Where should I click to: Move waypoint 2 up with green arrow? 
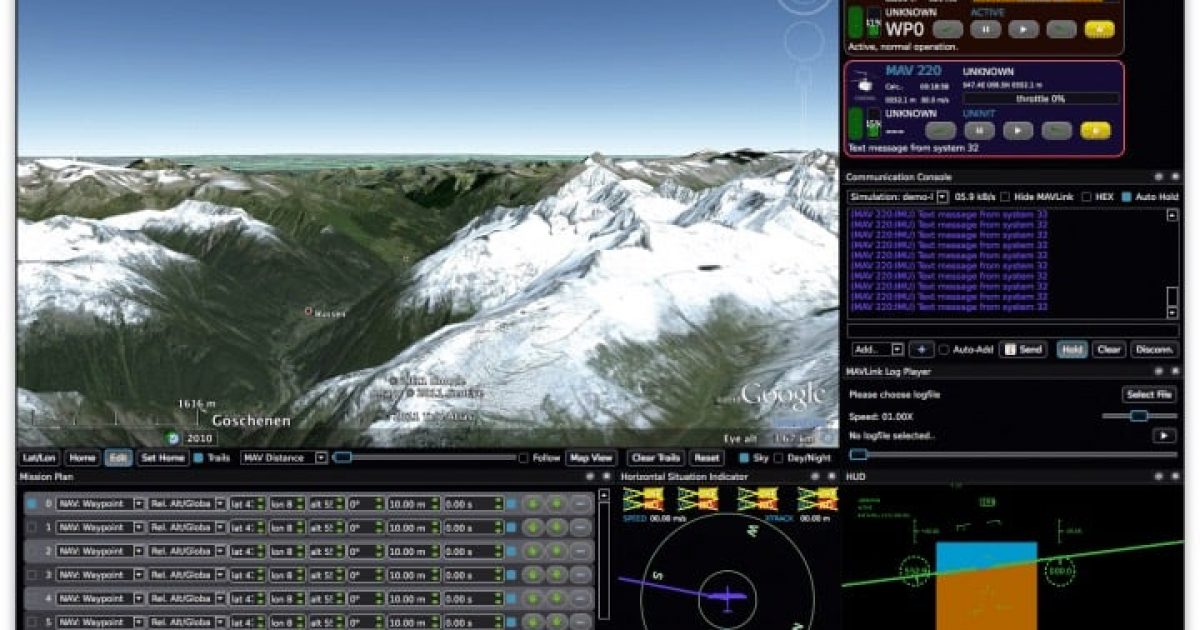click(533, 551)
